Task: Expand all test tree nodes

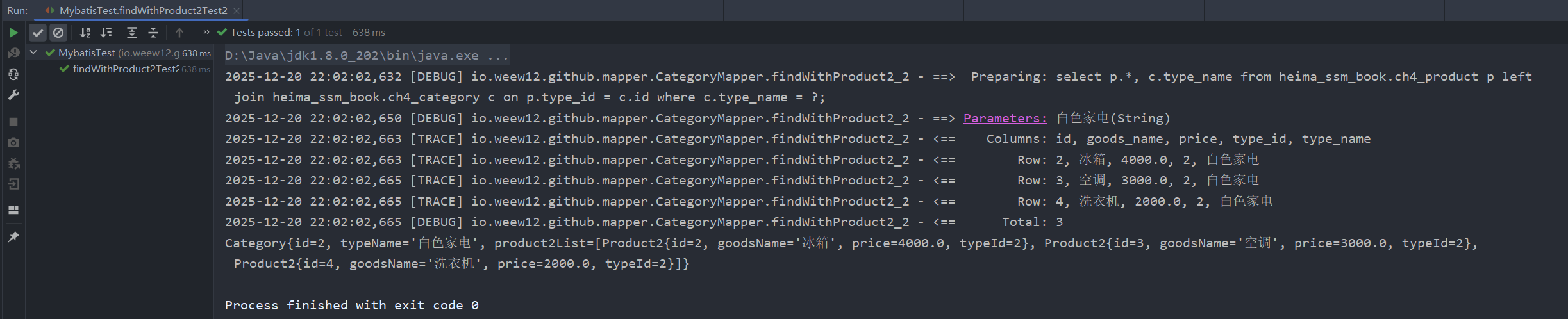Action: 132,33
